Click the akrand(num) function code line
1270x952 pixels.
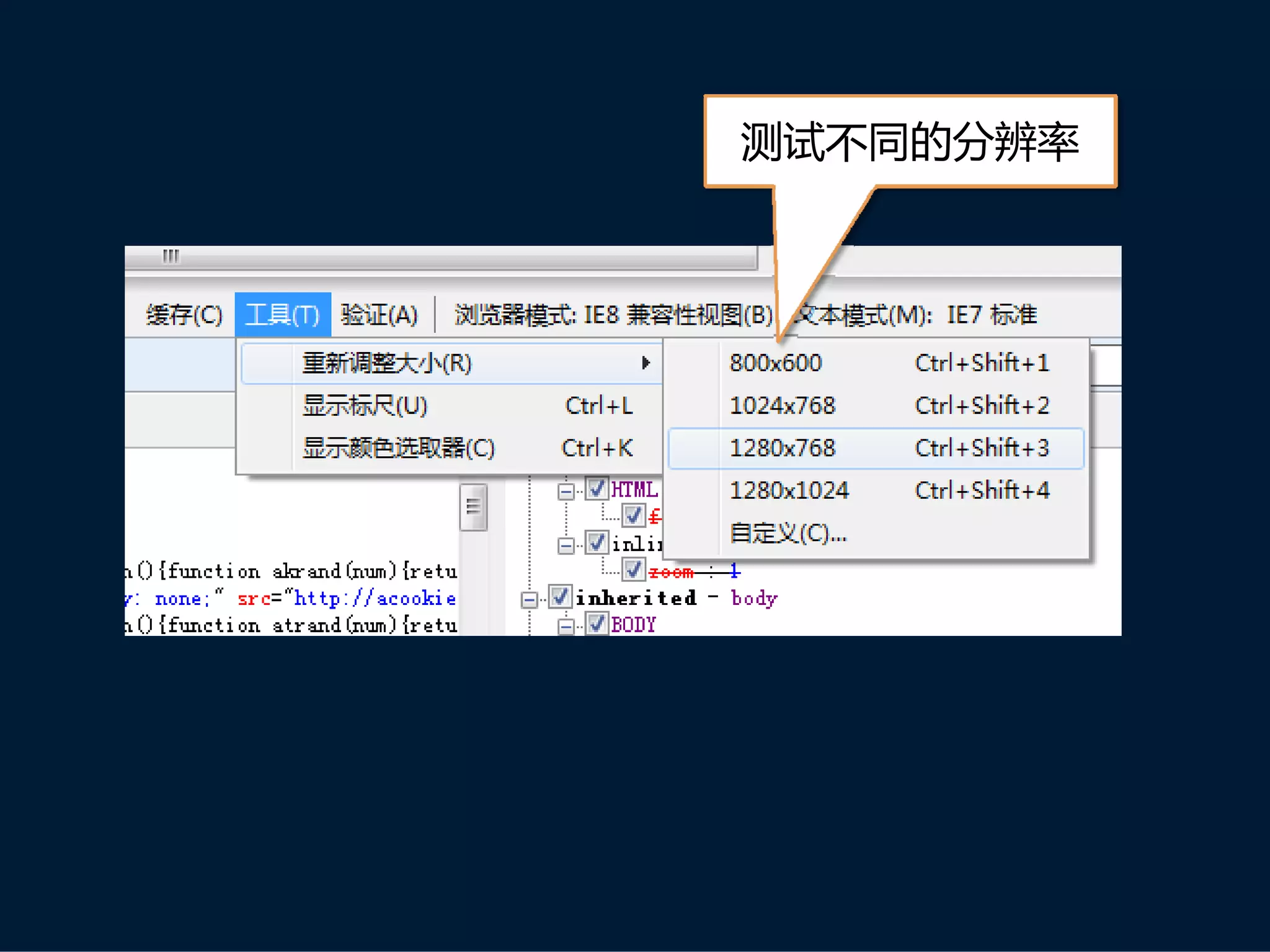point(291,571)
